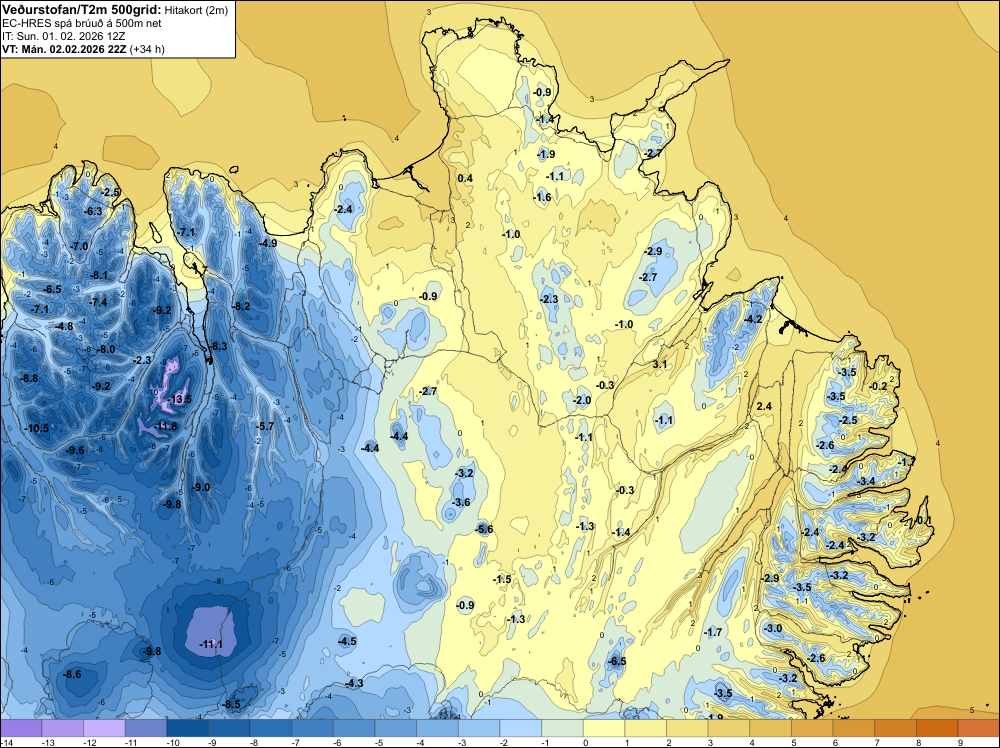The width and height of the screenshot is (1000, 748).
Task: Click the -8.2 temperature label
Action: coord(241,306)
